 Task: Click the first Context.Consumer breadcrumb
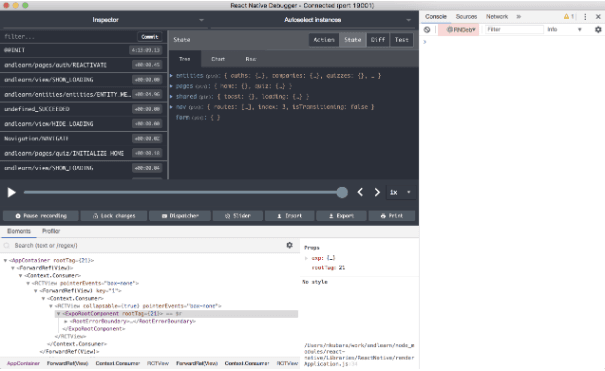(x=117, y=363)
